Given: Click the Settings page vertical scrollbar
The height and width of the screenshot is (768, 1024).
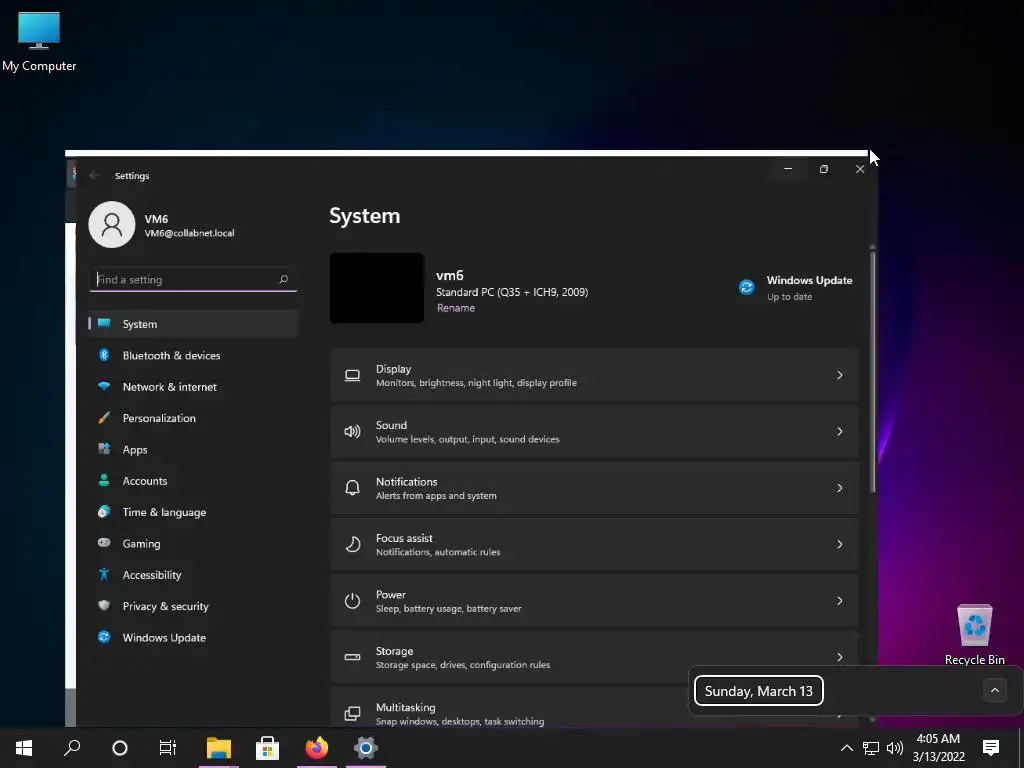Looking at the screenshot, I should (872, 371).
